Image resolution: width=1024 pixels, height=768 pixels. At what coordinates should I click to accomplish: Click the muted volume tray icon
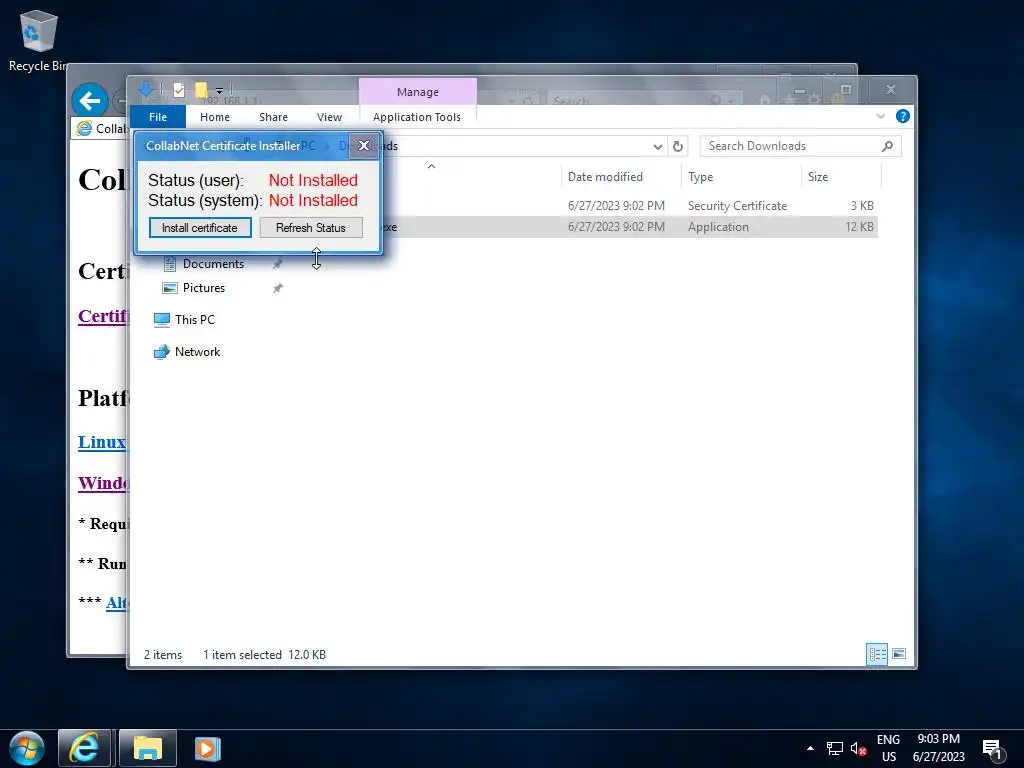click(x=859, y=748)
